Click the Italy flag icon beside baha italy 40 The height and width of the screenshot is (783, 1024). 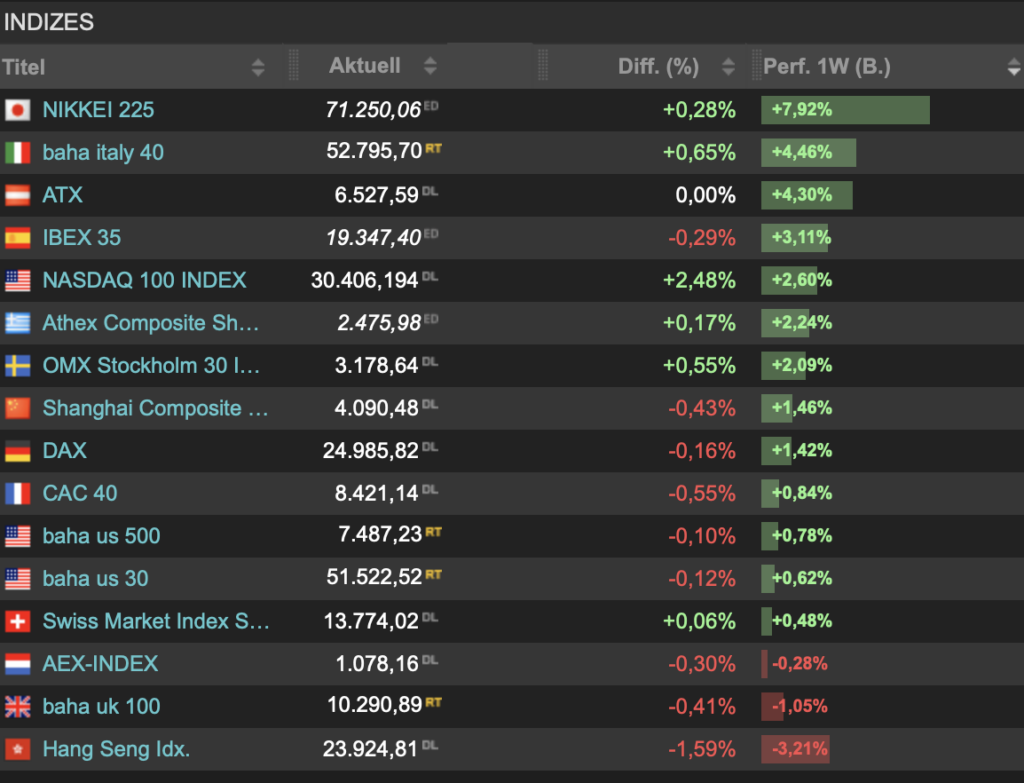(18, 152)
